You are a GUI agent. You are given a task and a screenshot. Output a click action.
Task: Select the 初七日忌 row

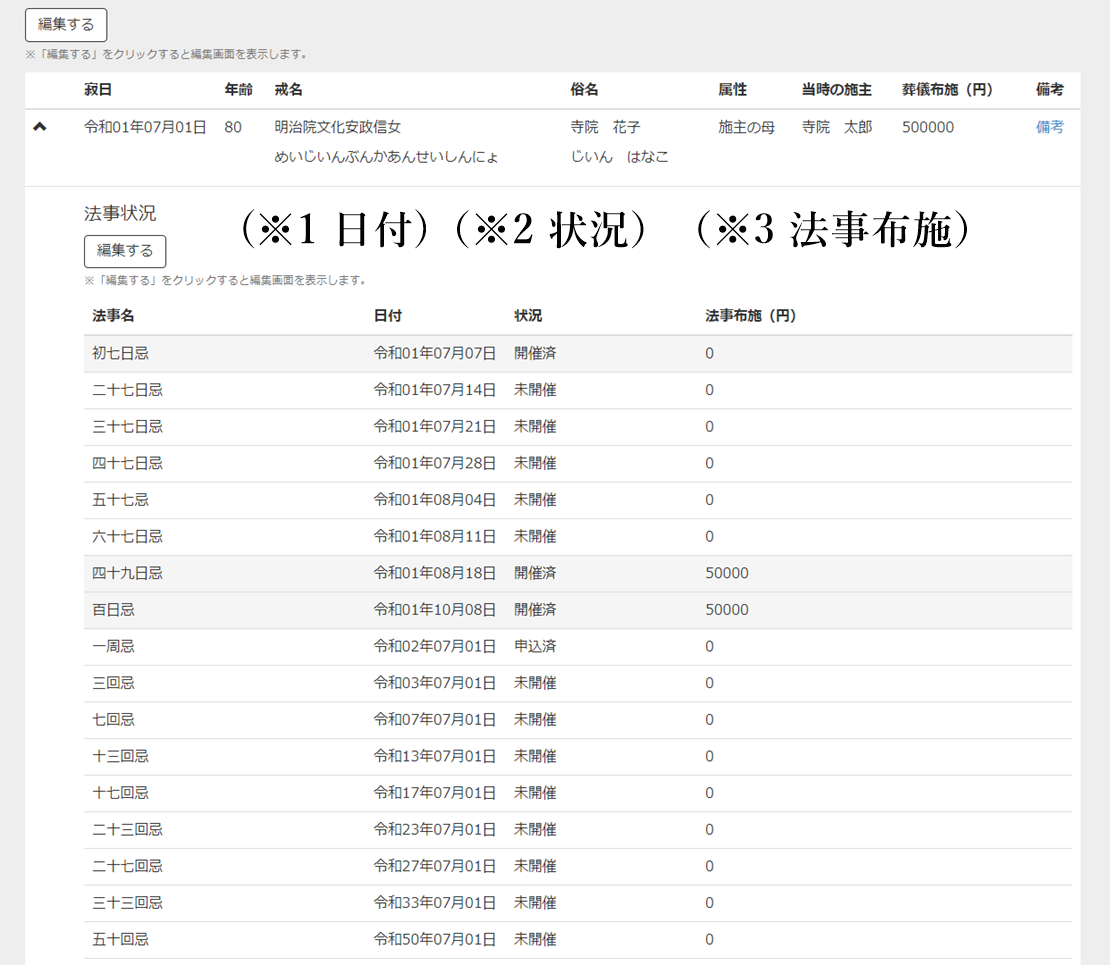tap(120, 353)
